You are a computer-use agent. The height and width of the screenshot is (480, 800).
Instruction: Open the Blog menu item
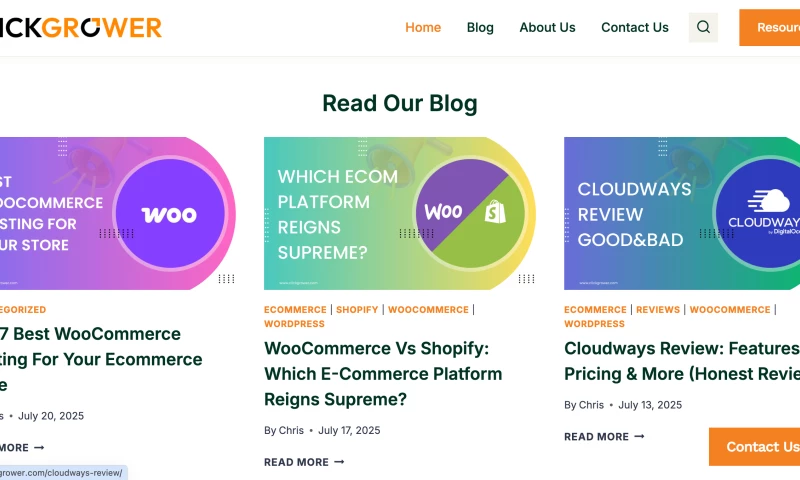tap(480, 27)
